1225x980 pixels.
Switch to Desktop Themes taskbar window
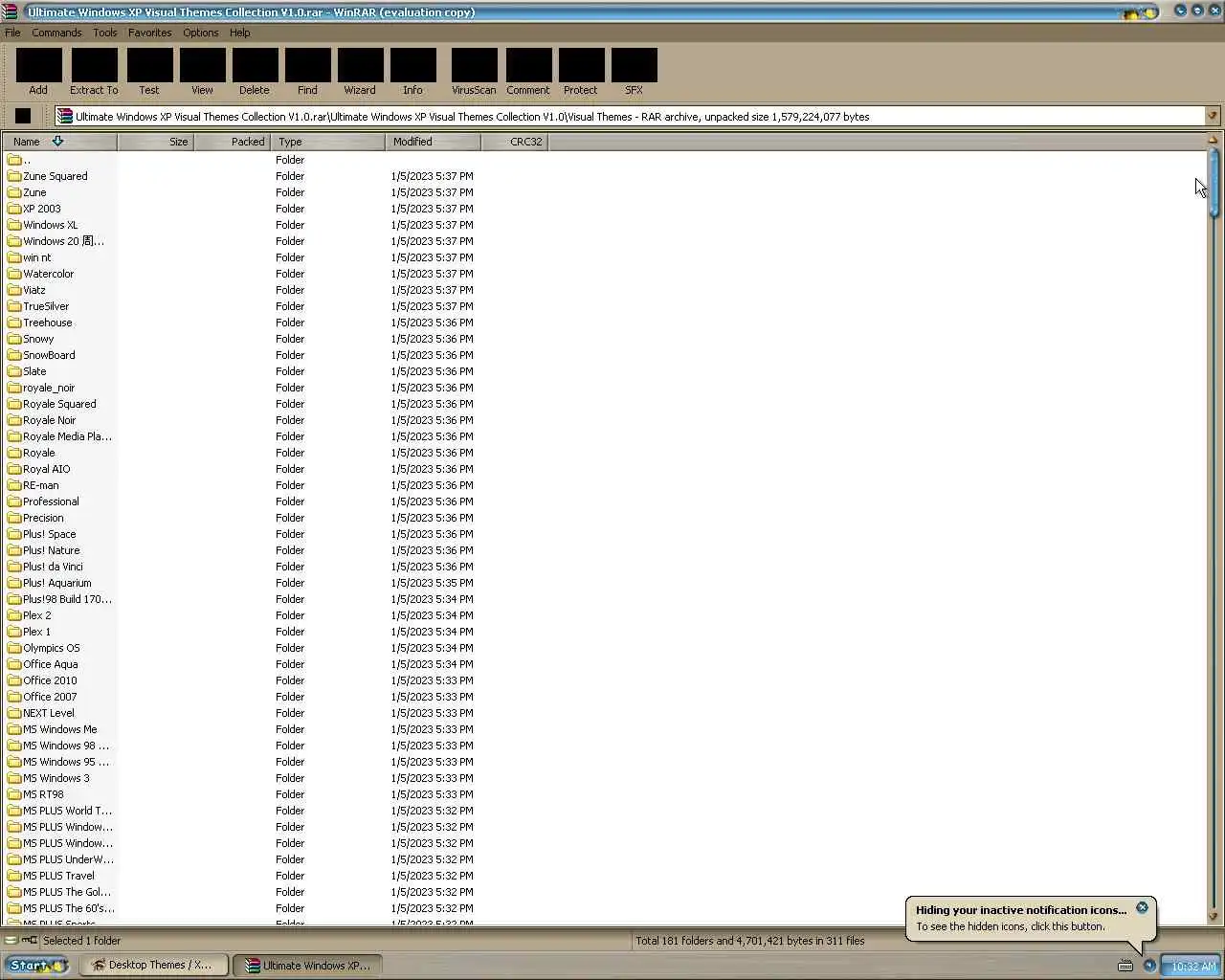click(x=153, y=965)
